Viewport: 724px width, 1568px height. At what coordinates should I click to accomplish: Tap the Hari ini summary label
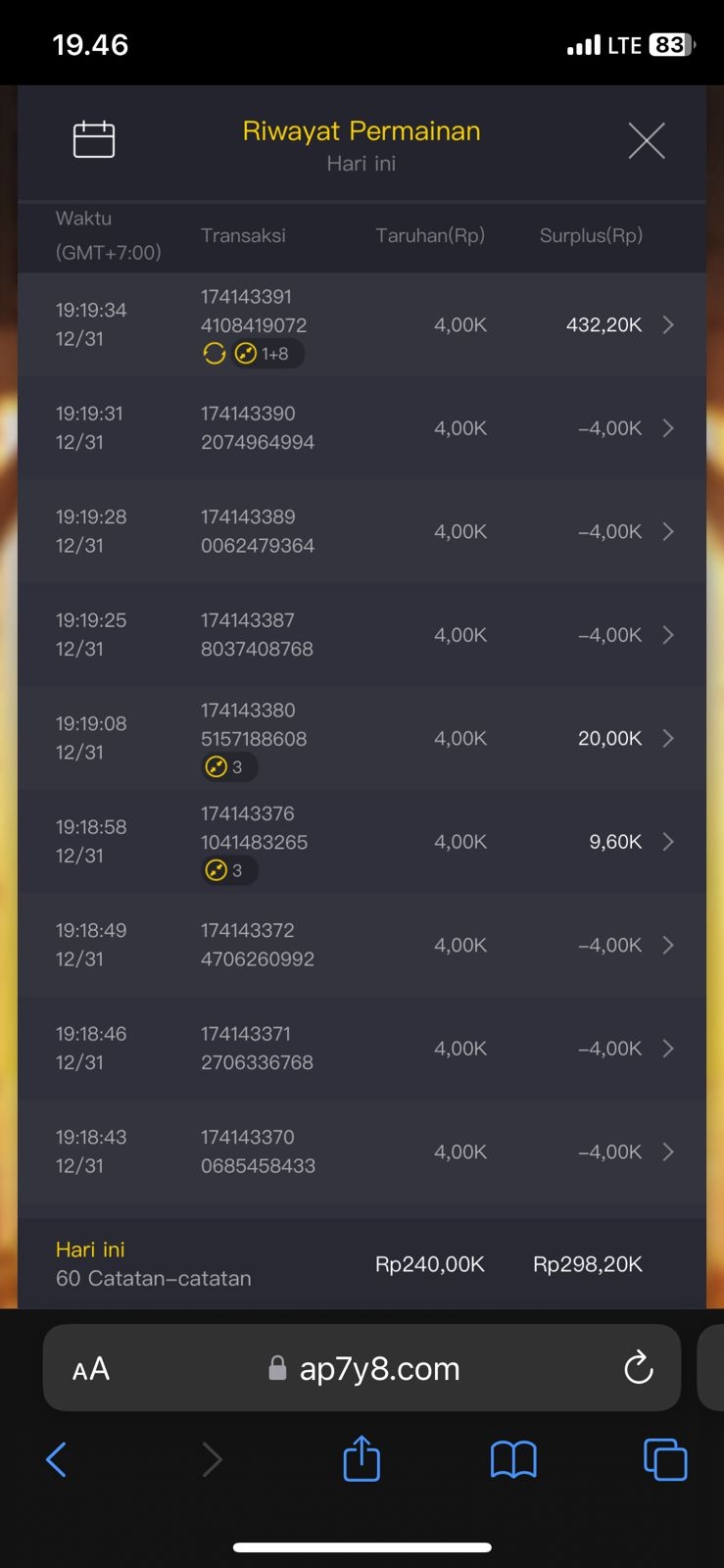tap(90, 1249)
